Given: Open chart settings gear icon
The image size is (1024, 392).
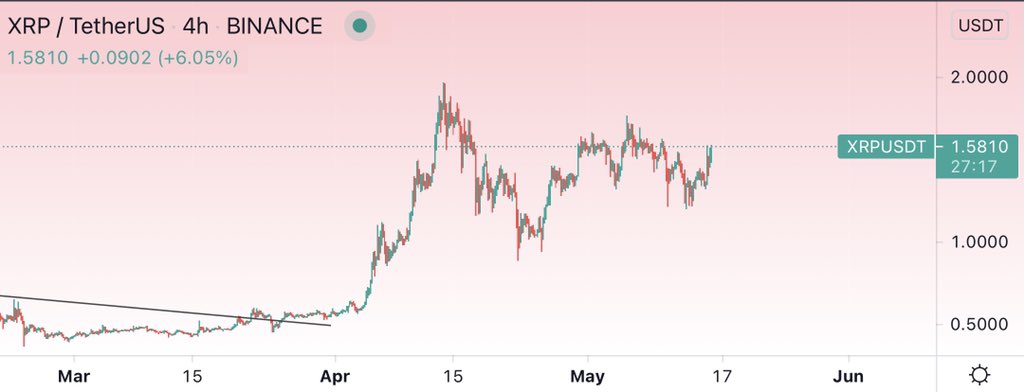Looking at the screenshot, I should coord(980,376).
